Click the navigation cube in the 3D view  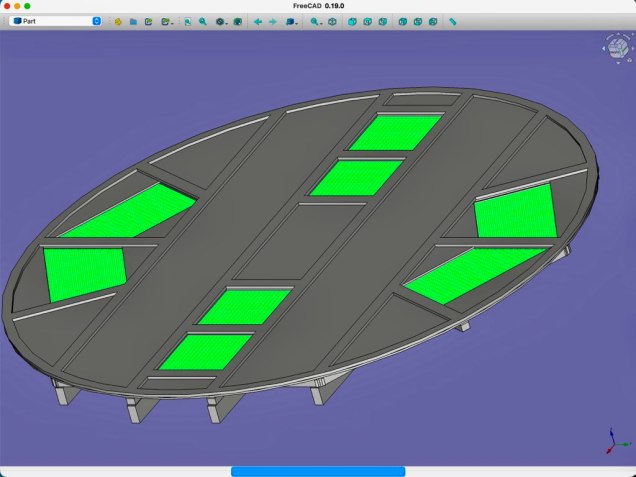tap(614, 48)
